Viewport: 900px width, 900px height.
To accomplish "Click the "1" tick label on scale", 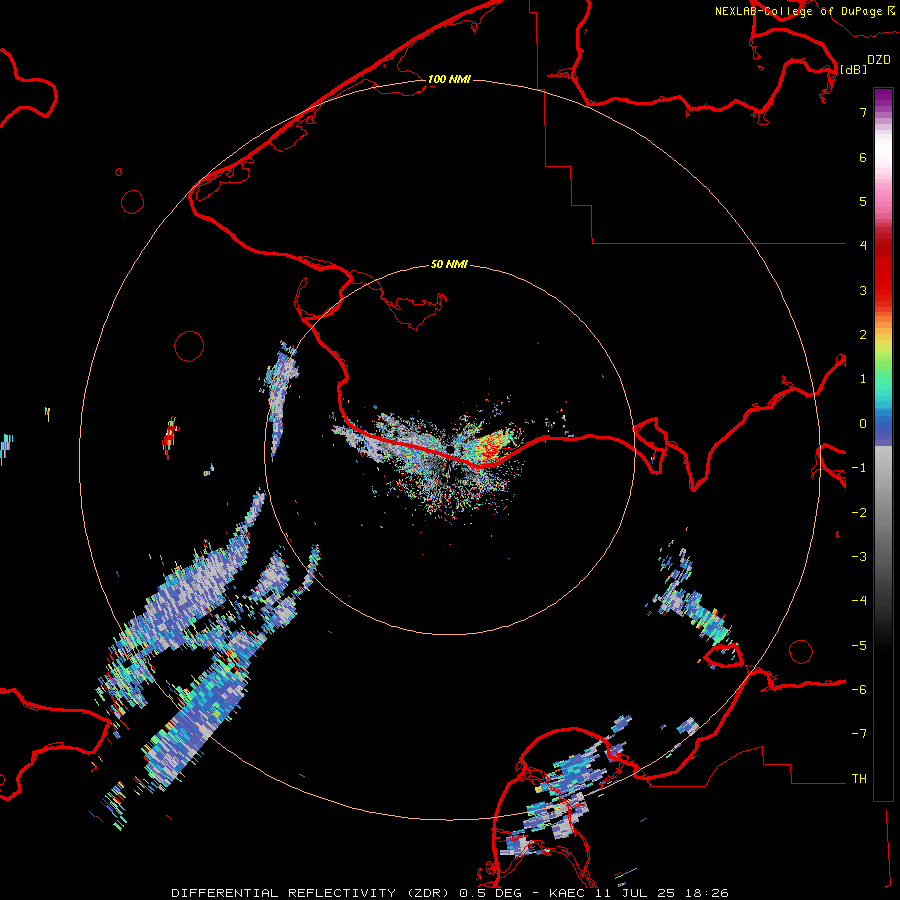I will (863, 379).
